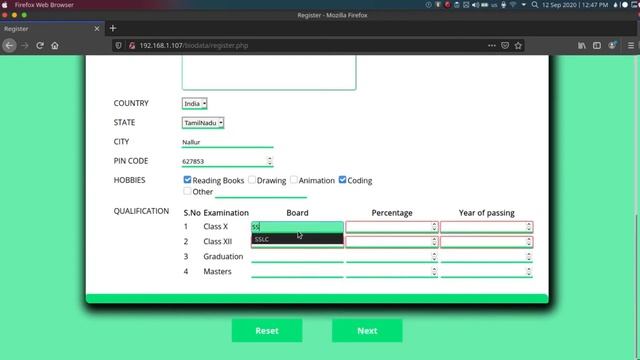Click the CITY field containing Nallur
Screen dimensions: 640x360
coord(227,142)
